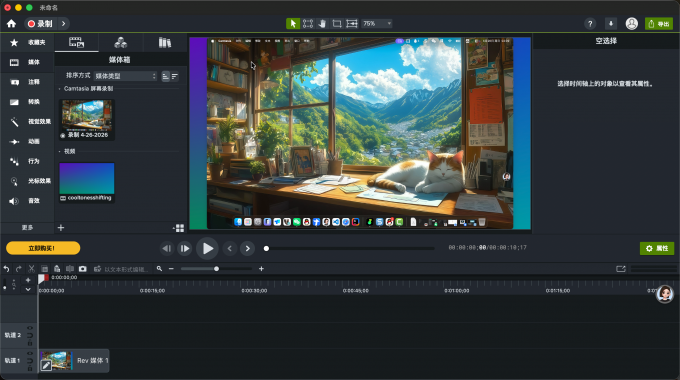Undo the last timeline action
Screen dimensions: 680x380
7,269
